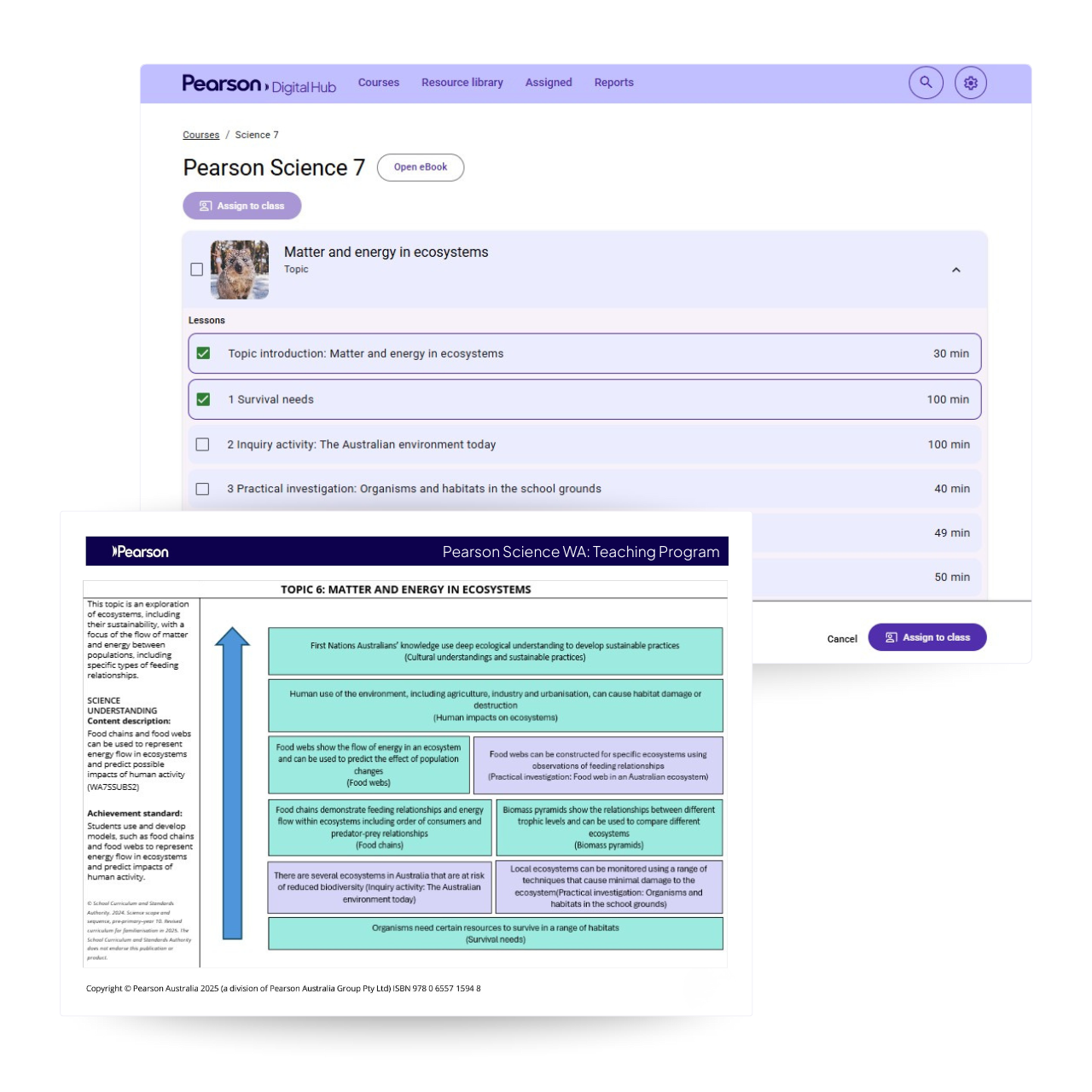Open the settings gear icon
1092x1092 pixels.
(x=970, y=83)
